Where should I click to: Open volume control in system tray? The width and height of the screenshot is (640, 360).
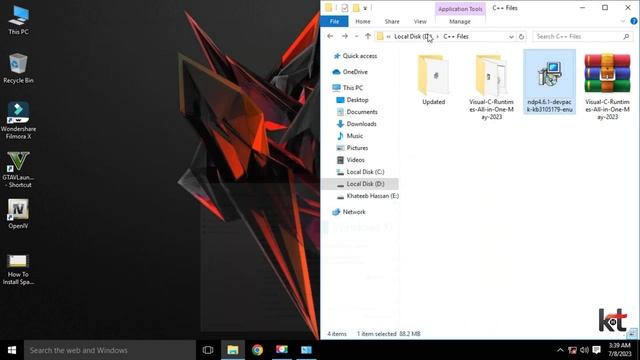click(x=584, y=350)
